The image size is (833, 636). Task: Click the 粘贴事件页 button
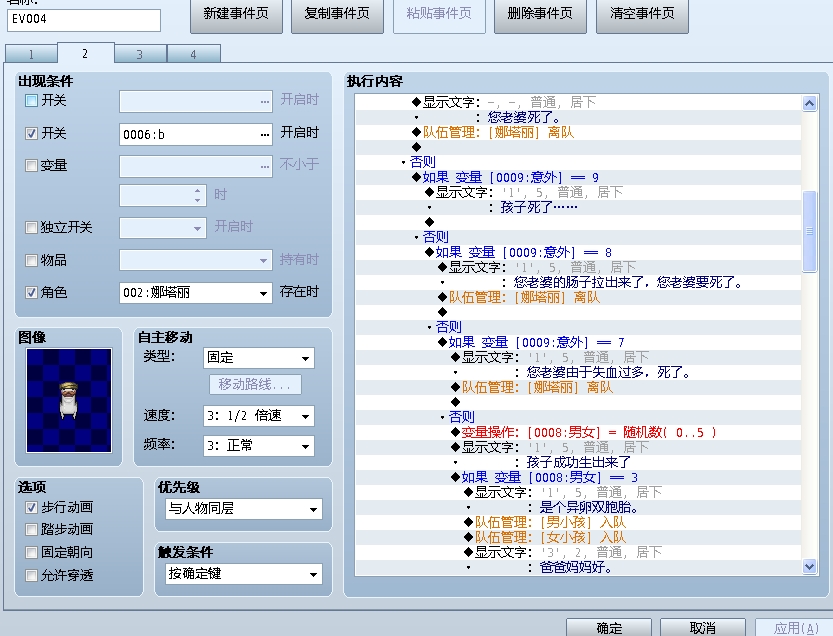(x=439, y=15)
